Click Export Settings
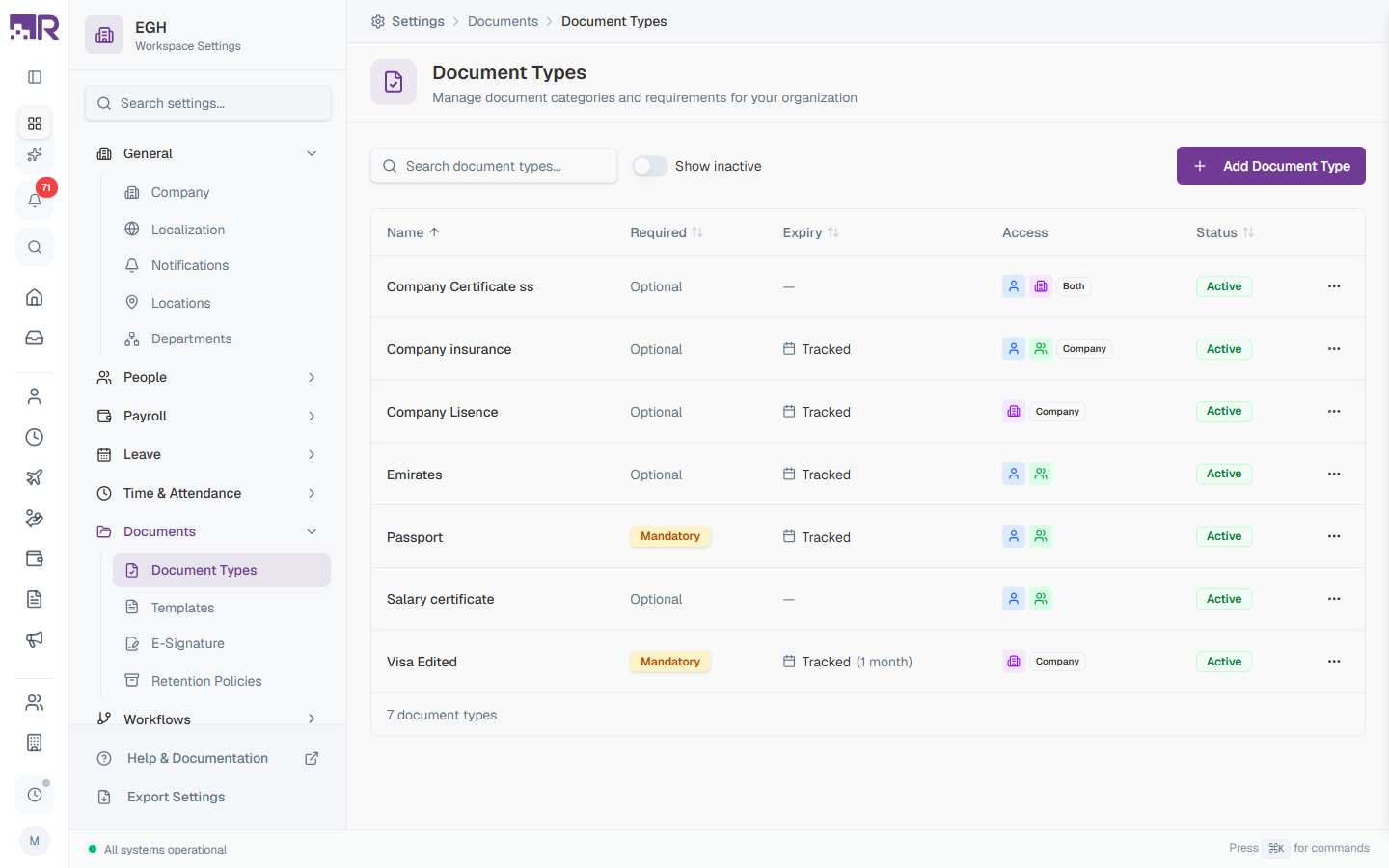Viewport: 1389px width, 868px height. 207,797
